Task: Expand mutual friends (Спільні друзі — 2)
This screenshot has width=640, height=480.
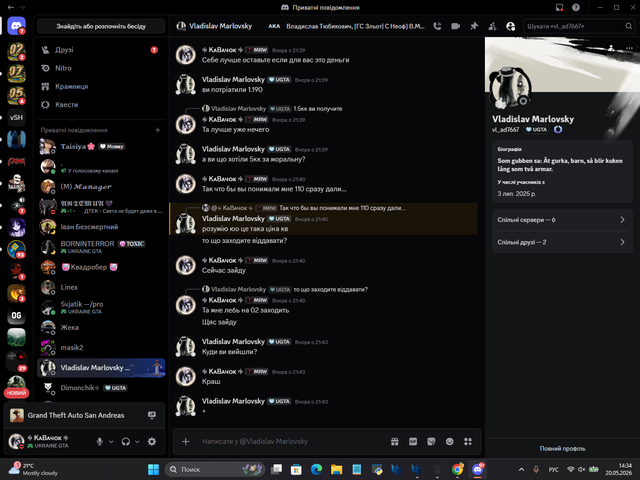Action: (562, 242)
